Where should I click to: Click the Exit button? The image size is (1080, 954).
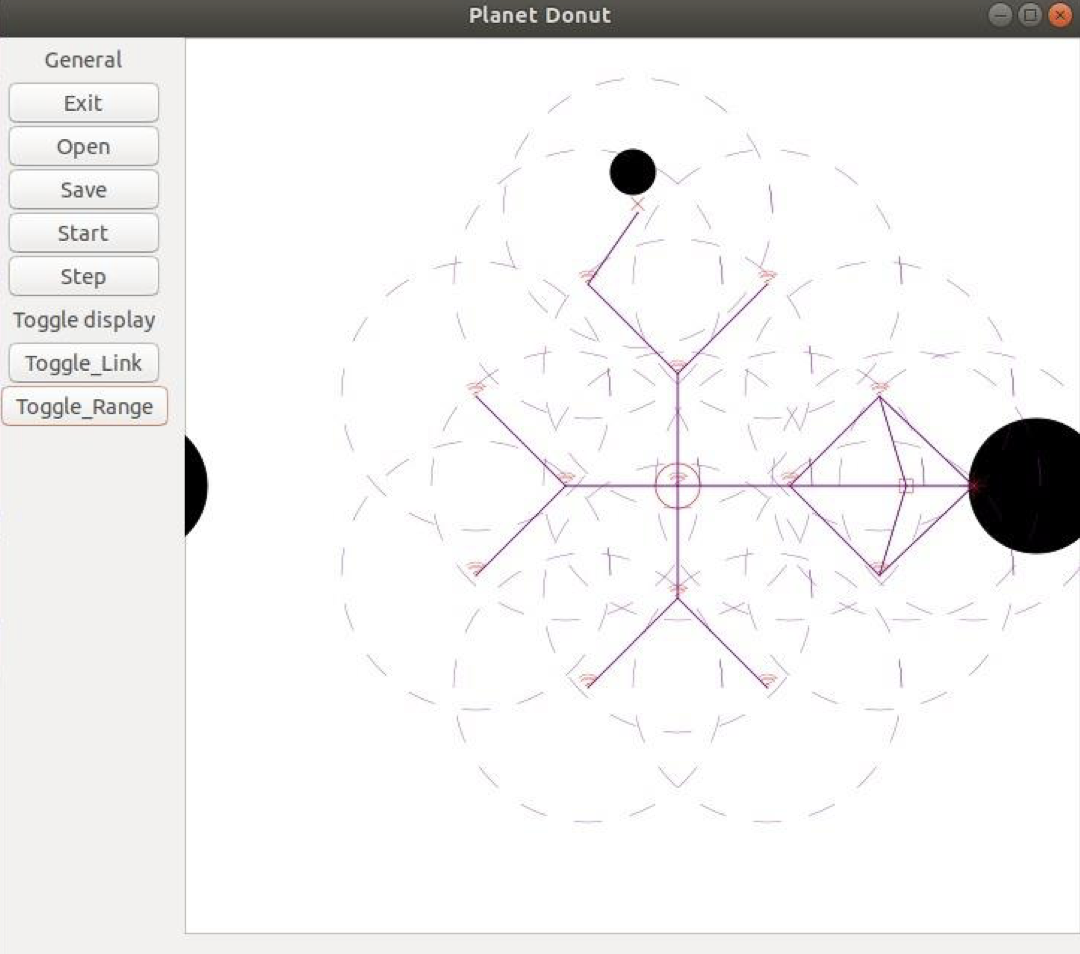[83, 103]
